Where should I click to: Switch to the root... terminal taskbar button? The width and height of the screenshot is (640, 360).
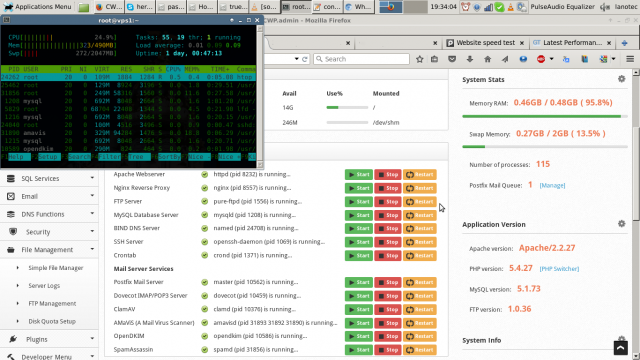click(x=296, y=7)
